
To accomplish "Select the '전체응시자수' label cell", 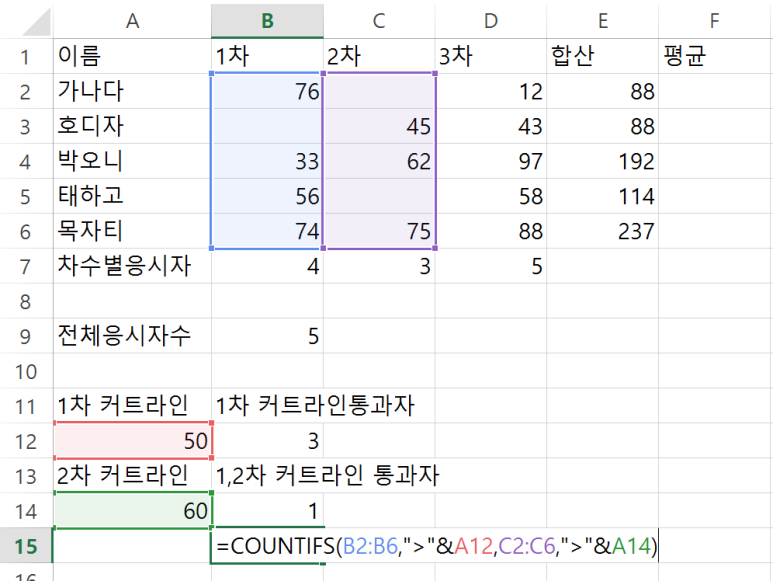I will [132, 337].
